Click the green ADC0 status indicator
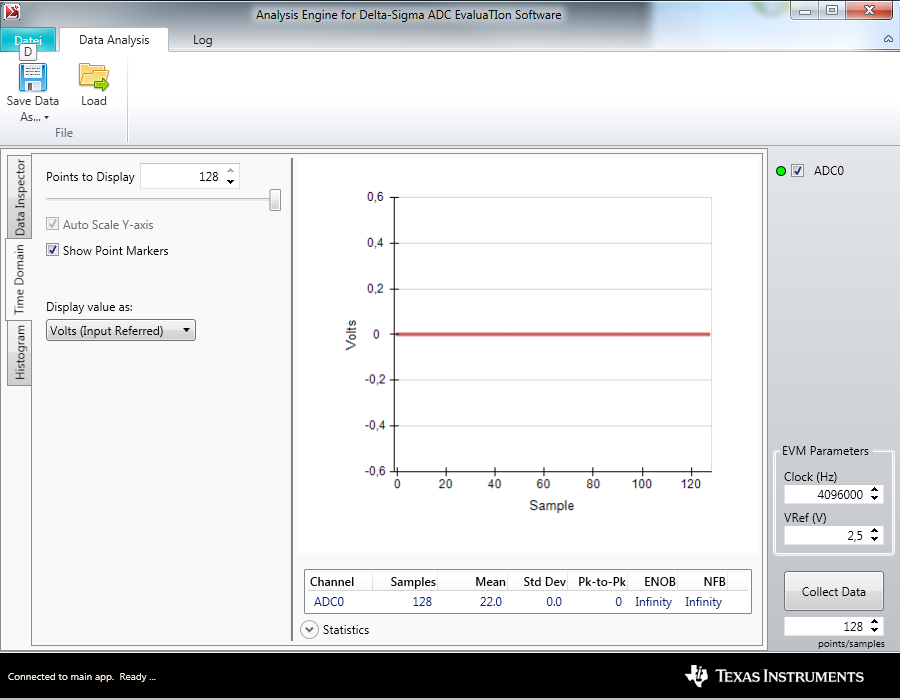 point(781,171)
